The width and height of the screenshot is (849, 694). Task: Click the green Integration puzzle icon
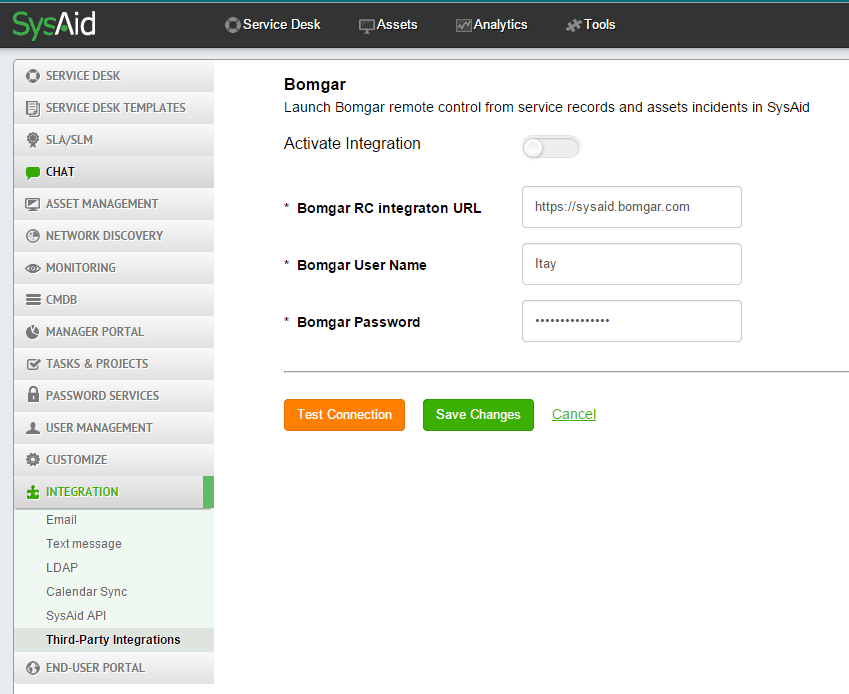click(x=33, y=492)
